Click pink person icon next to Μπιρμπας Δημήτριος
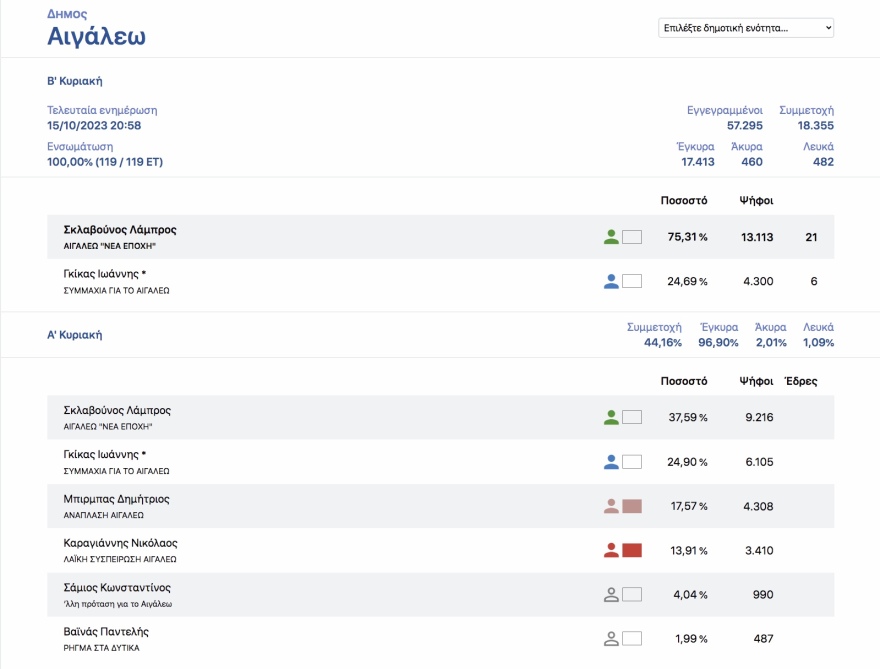 click(x=611, y=506)
